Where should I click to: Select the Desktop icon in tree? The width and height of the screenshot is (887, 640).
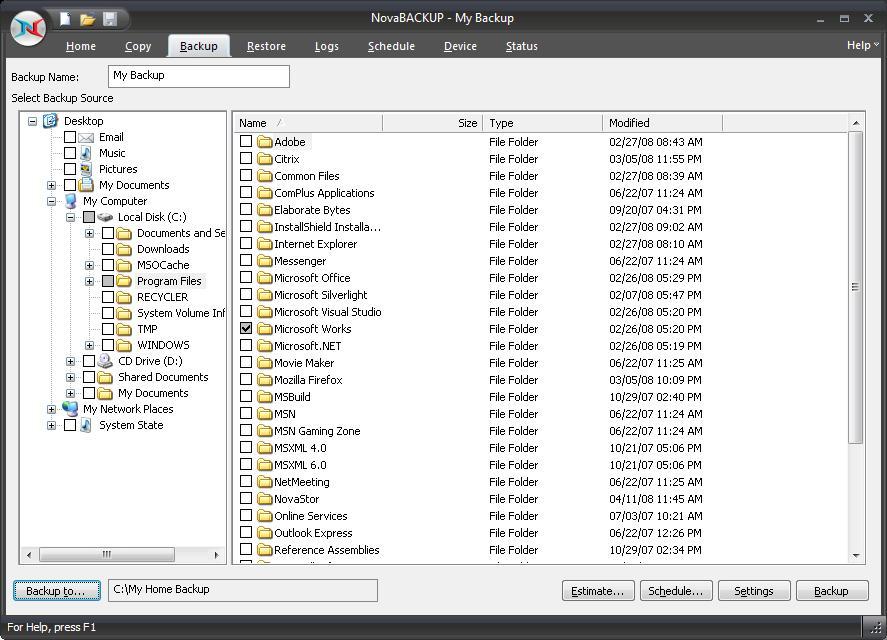pyautogui.click(x=51, y=121)
